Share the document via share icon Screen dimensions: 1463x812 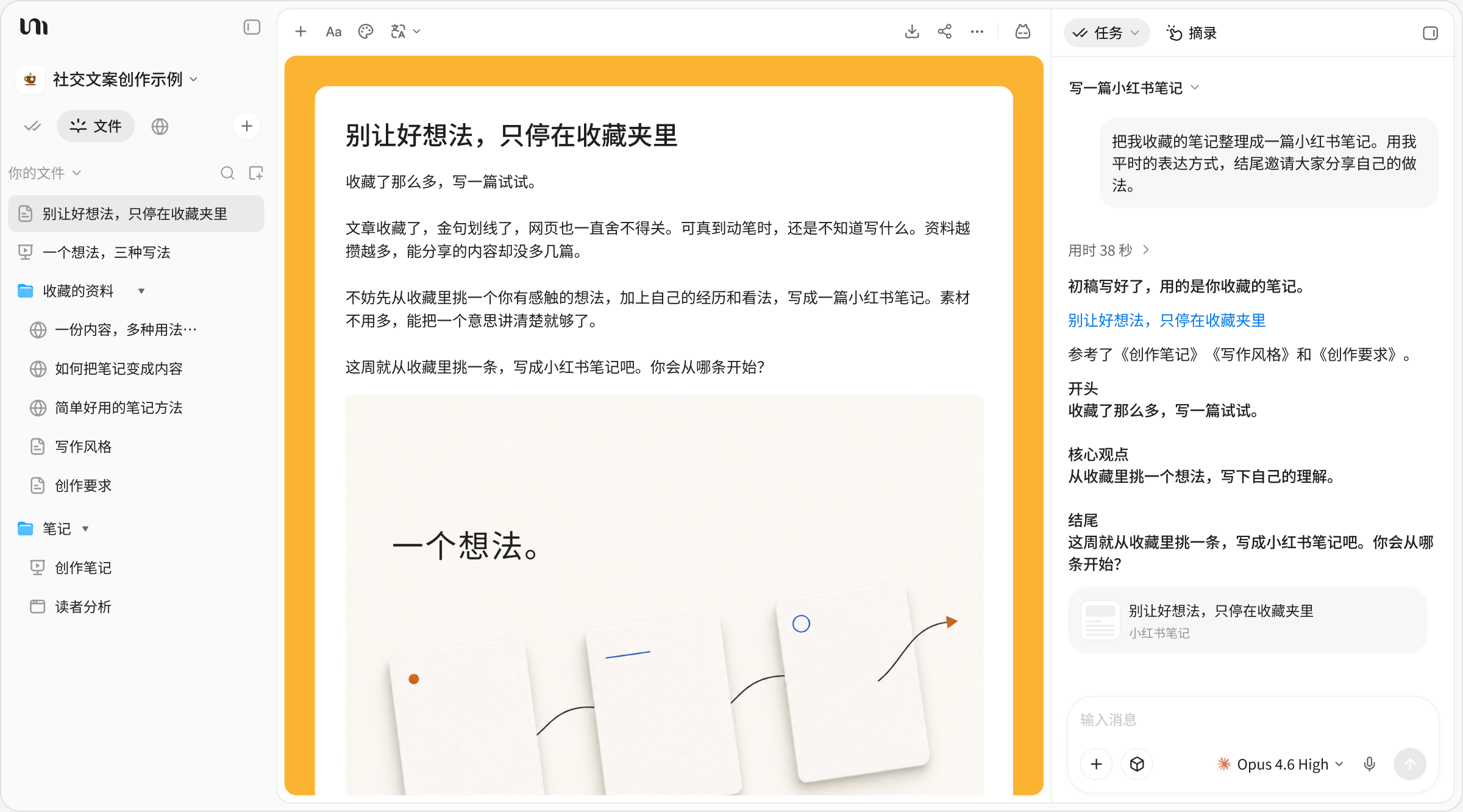coord(945,32)
